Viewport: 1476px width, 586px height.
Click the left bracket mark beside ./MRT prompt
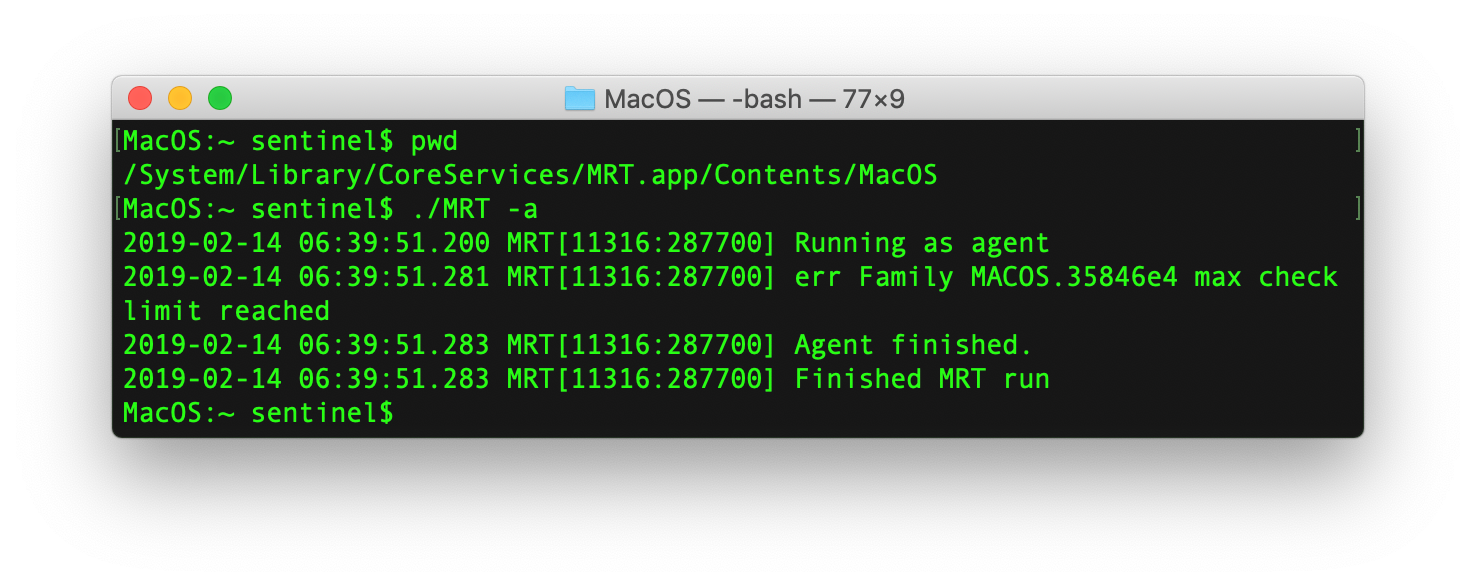coord(118,209)
